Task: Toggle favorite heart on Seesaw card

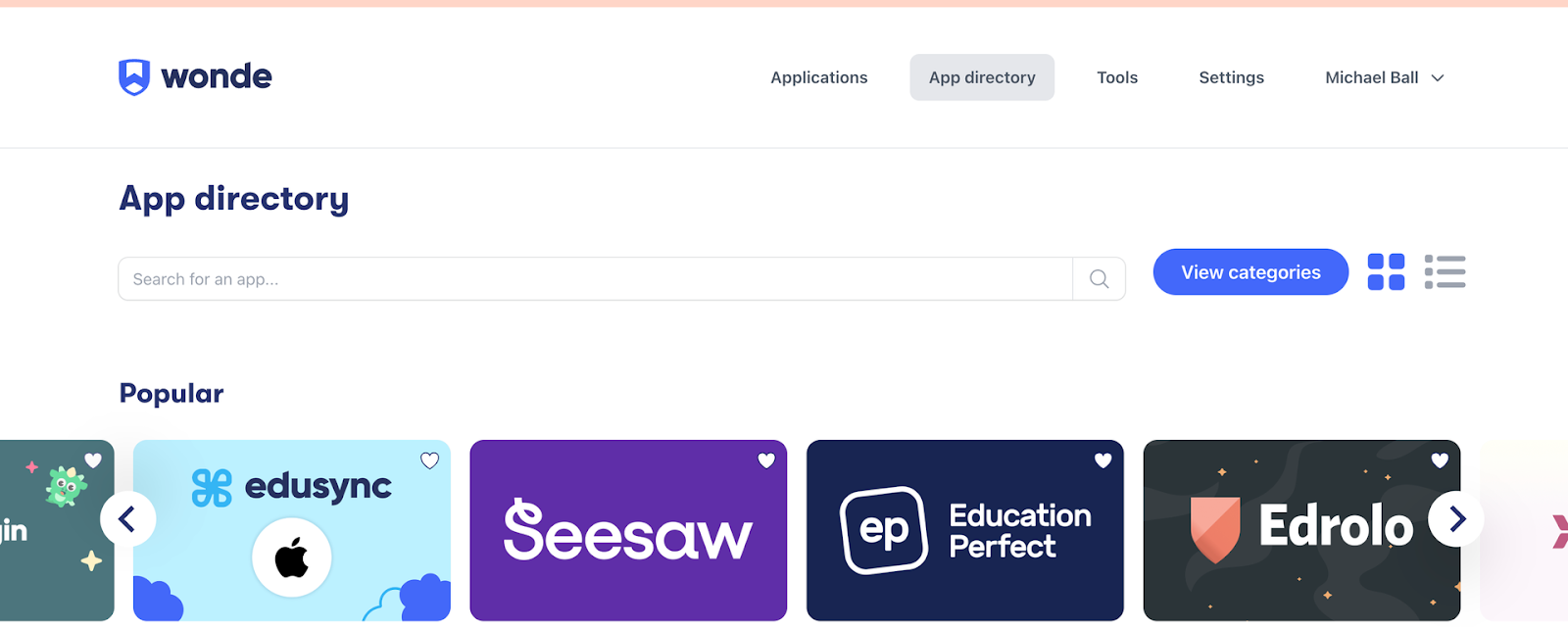Action: click(x=766, y=460)
